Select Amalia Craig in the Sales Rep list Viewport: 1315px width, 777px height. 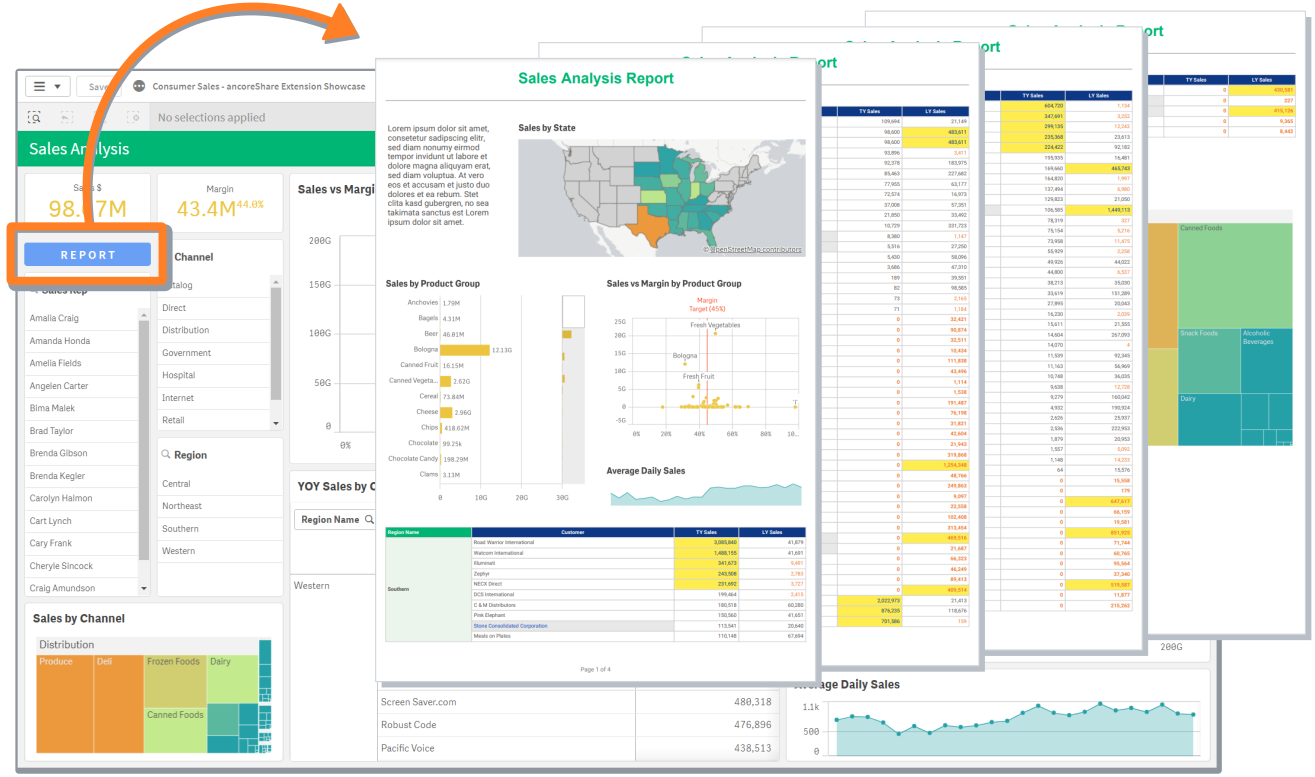pyautogui.click(x=81, y=318)
